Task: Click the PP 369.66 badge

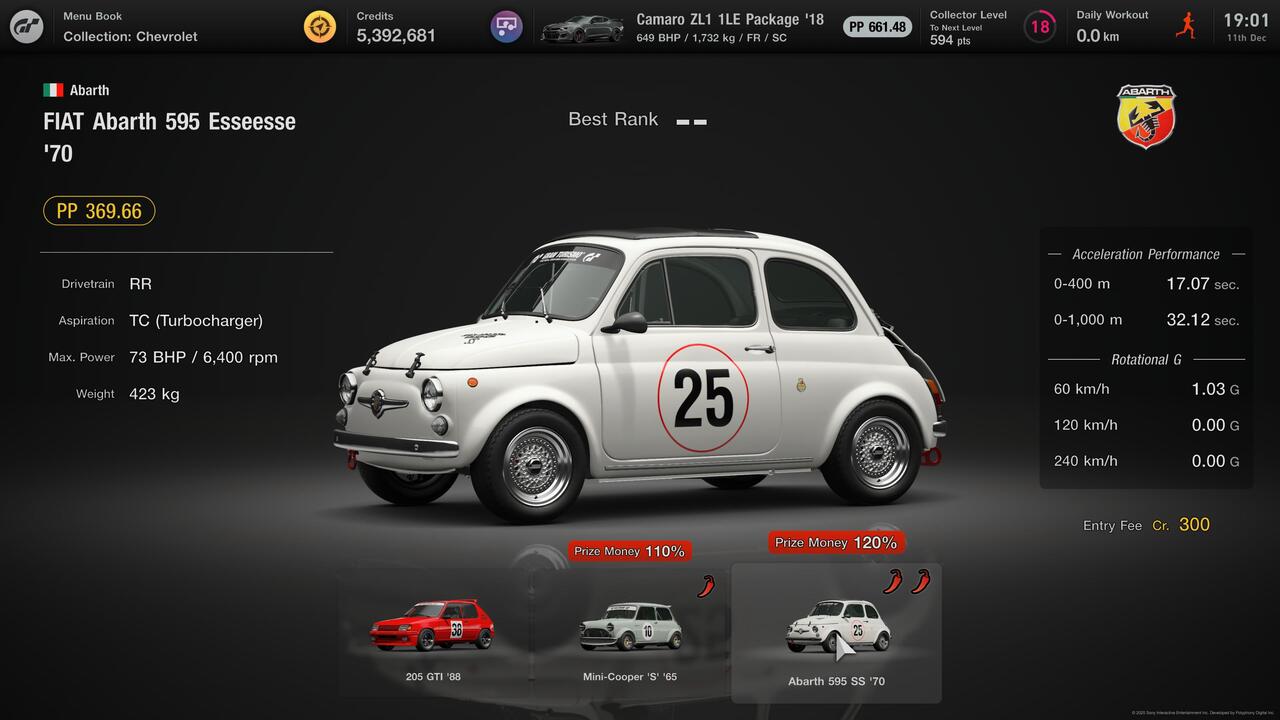Action: pyautogui.click(x=99, y=211)
